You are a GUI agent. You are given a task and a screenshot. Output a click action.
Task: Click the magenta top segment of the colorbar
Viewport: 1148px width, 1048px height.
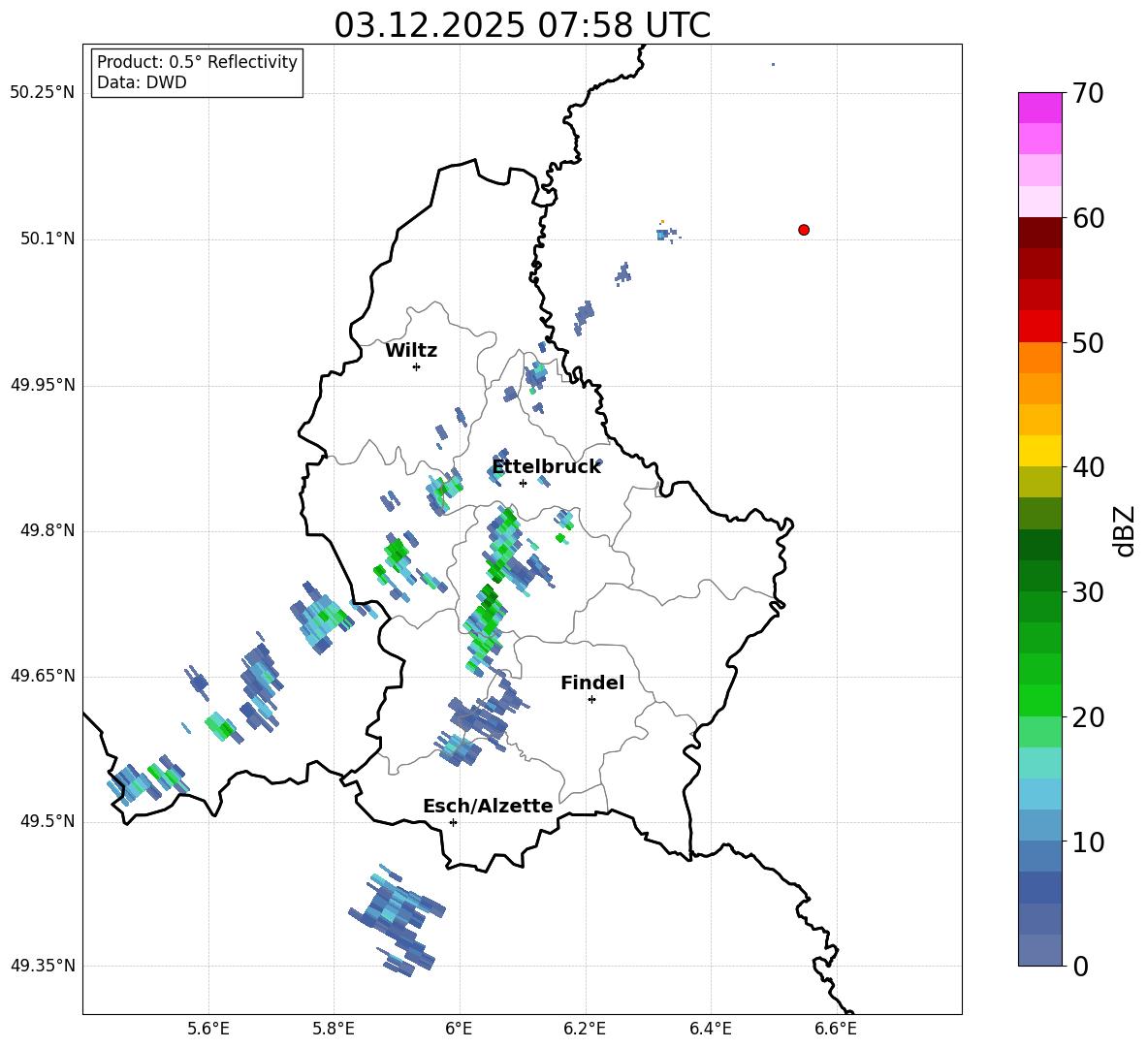pyautogui.click(x=1039, y=108)
